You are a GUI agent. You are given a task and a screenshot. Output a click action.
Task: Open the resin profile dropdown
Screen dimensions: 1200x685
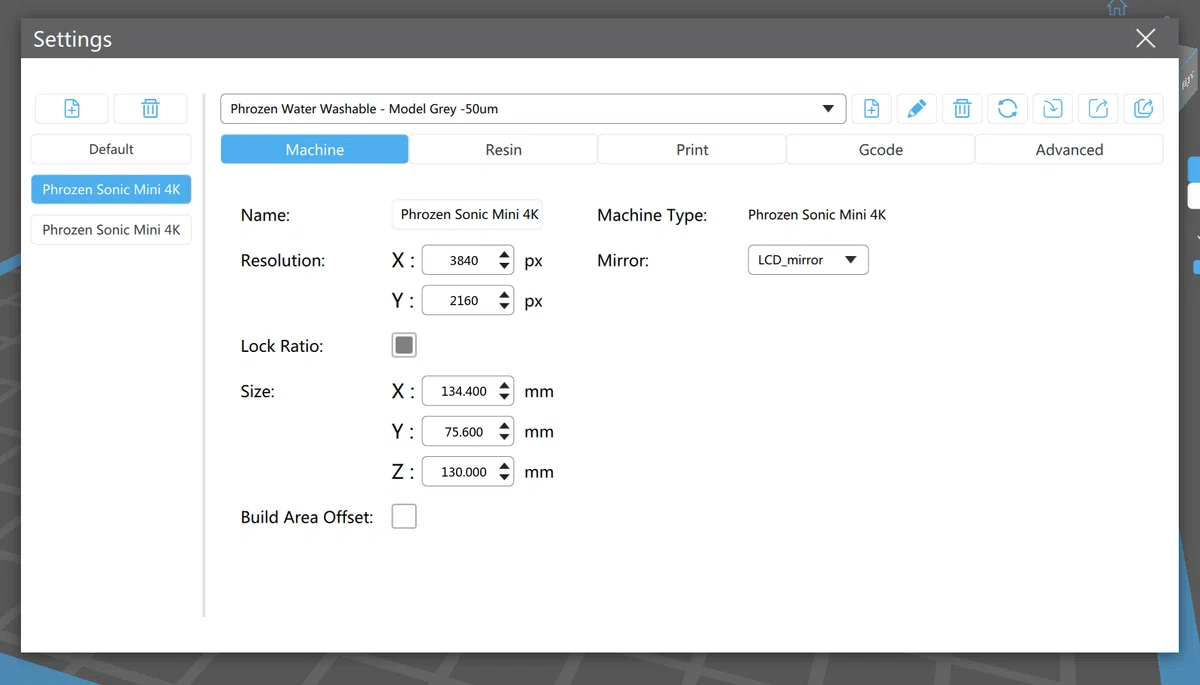click(533, 109)
